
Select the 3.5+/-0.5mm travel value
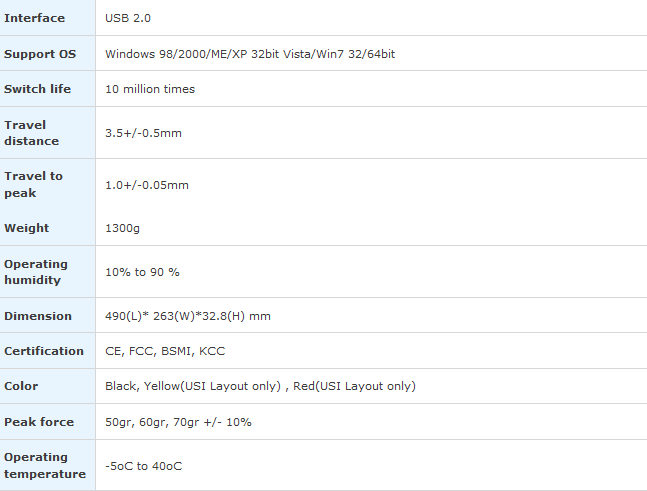pos(143,133)
